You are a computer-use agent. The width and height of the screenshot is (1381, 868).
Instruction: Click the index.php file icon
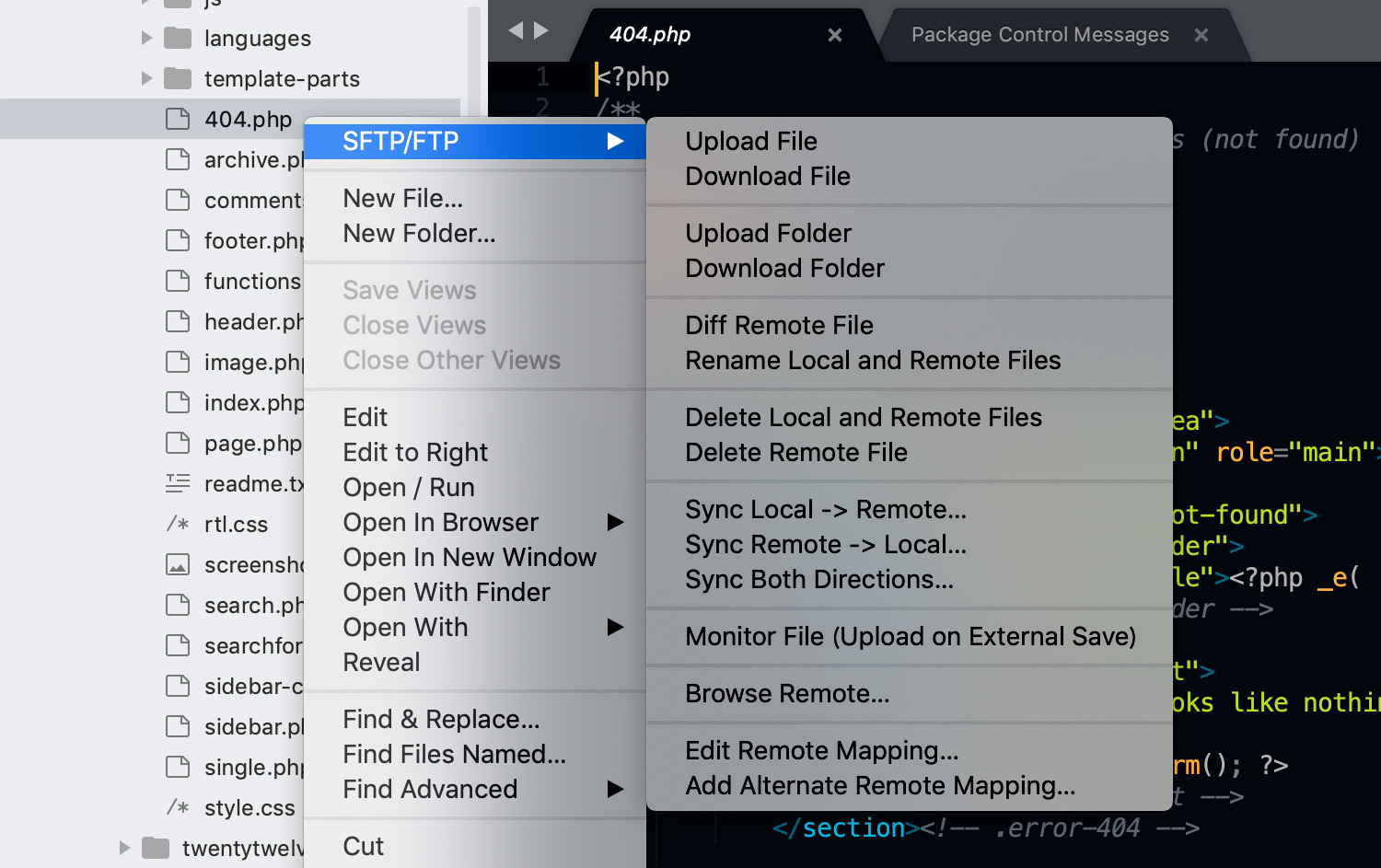(178, 402)
